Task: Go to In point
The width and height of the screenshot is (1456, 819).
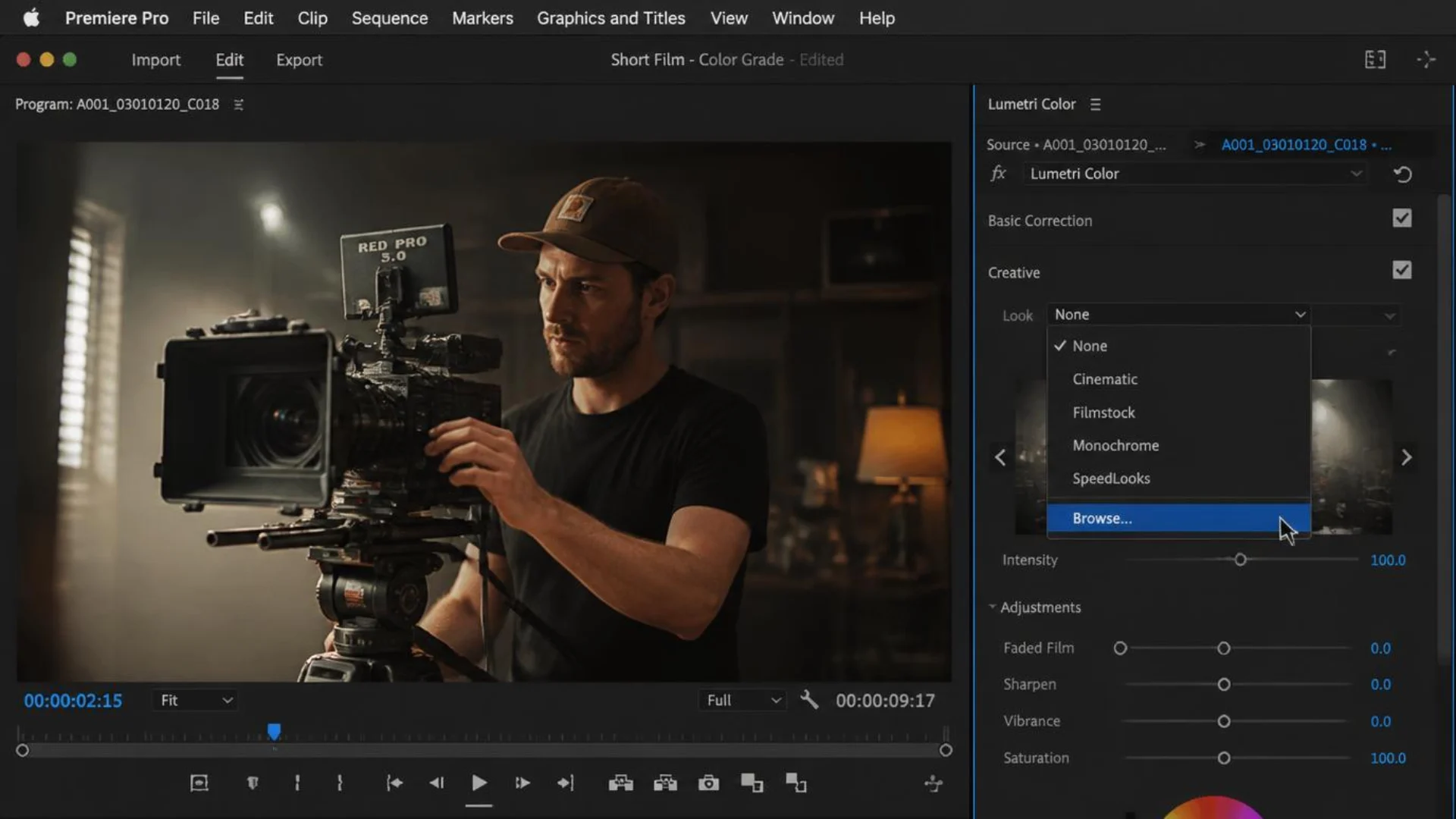Action: (x=394, y=783)
